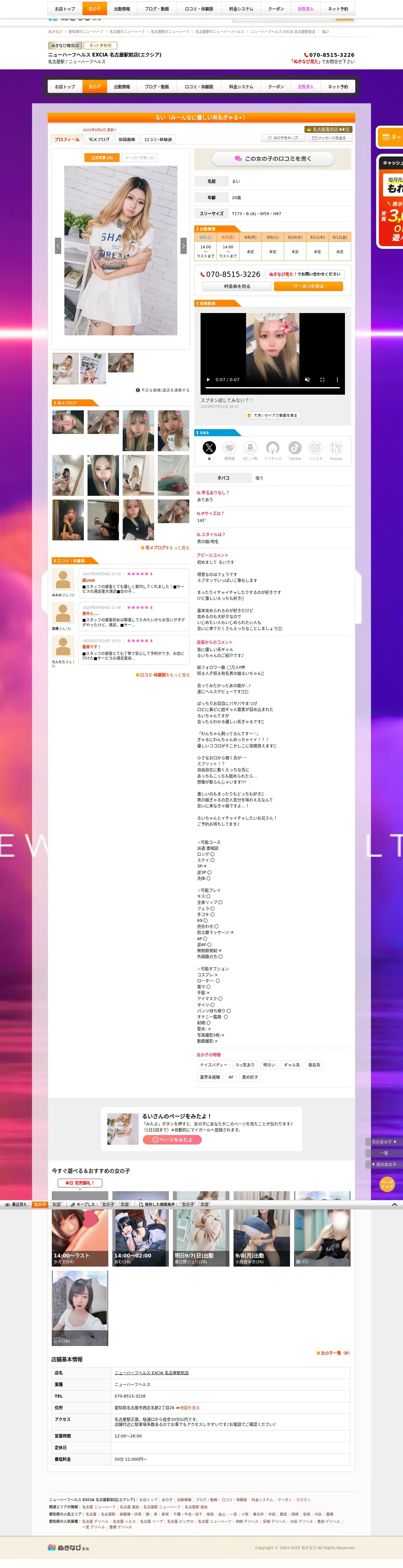Click ページをみたよ smiley button
The image size is (403, 1568).
tap(172, 1139)
